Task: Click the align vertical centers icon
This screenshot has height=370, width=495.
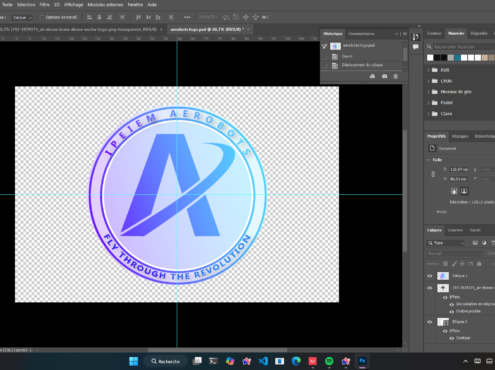Action: (148, 17)
